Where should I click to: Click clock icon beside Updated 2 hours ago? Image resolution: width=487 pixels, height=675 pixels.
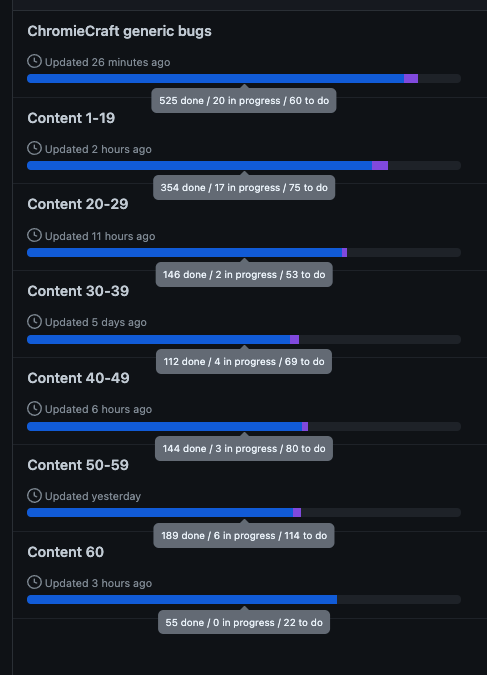coord(34,149)
